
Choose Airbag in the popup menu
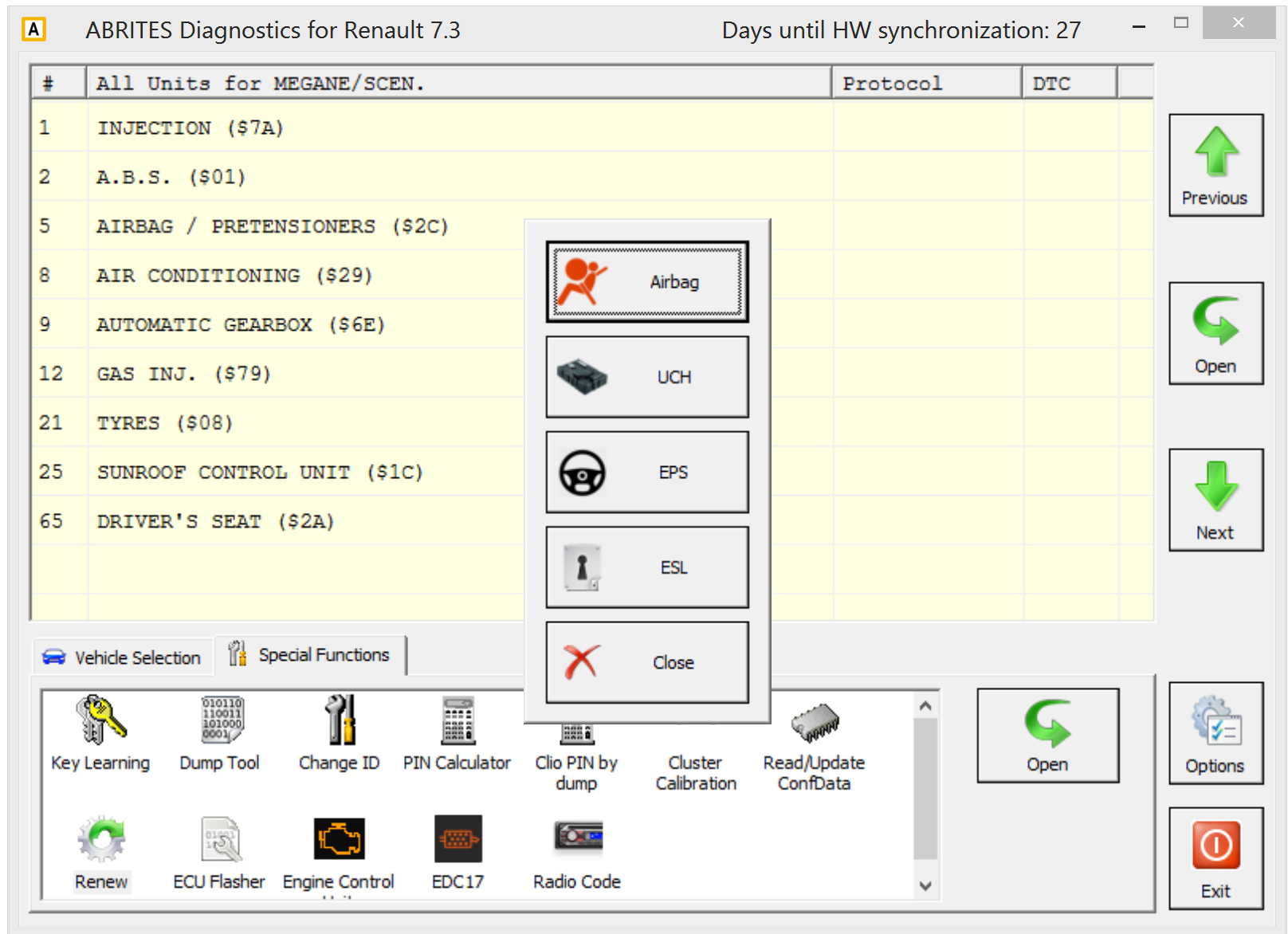(x=647, y=282)
